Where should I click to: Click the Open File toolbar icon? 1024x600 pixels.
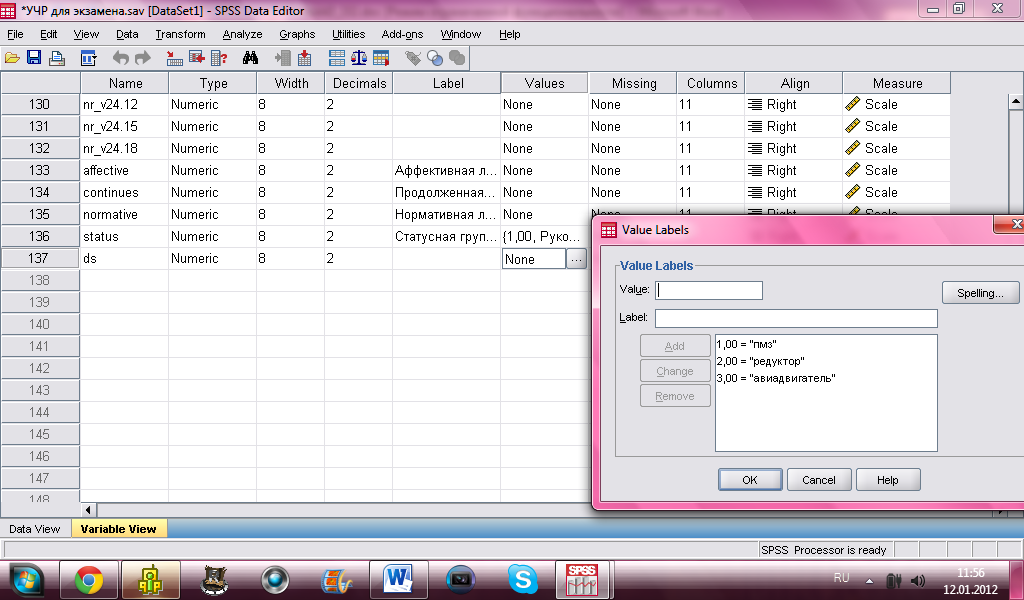12,58
